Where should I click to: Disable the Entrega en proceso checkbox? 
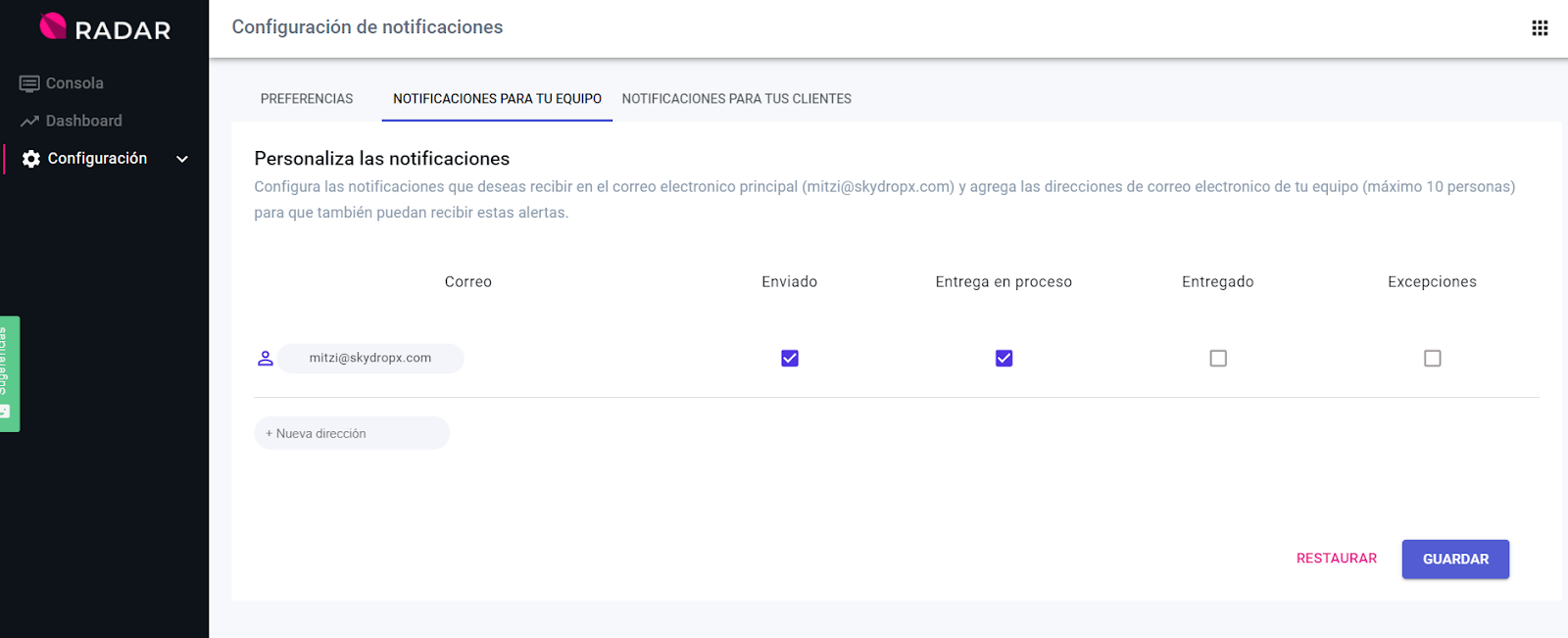[1004, 359]
